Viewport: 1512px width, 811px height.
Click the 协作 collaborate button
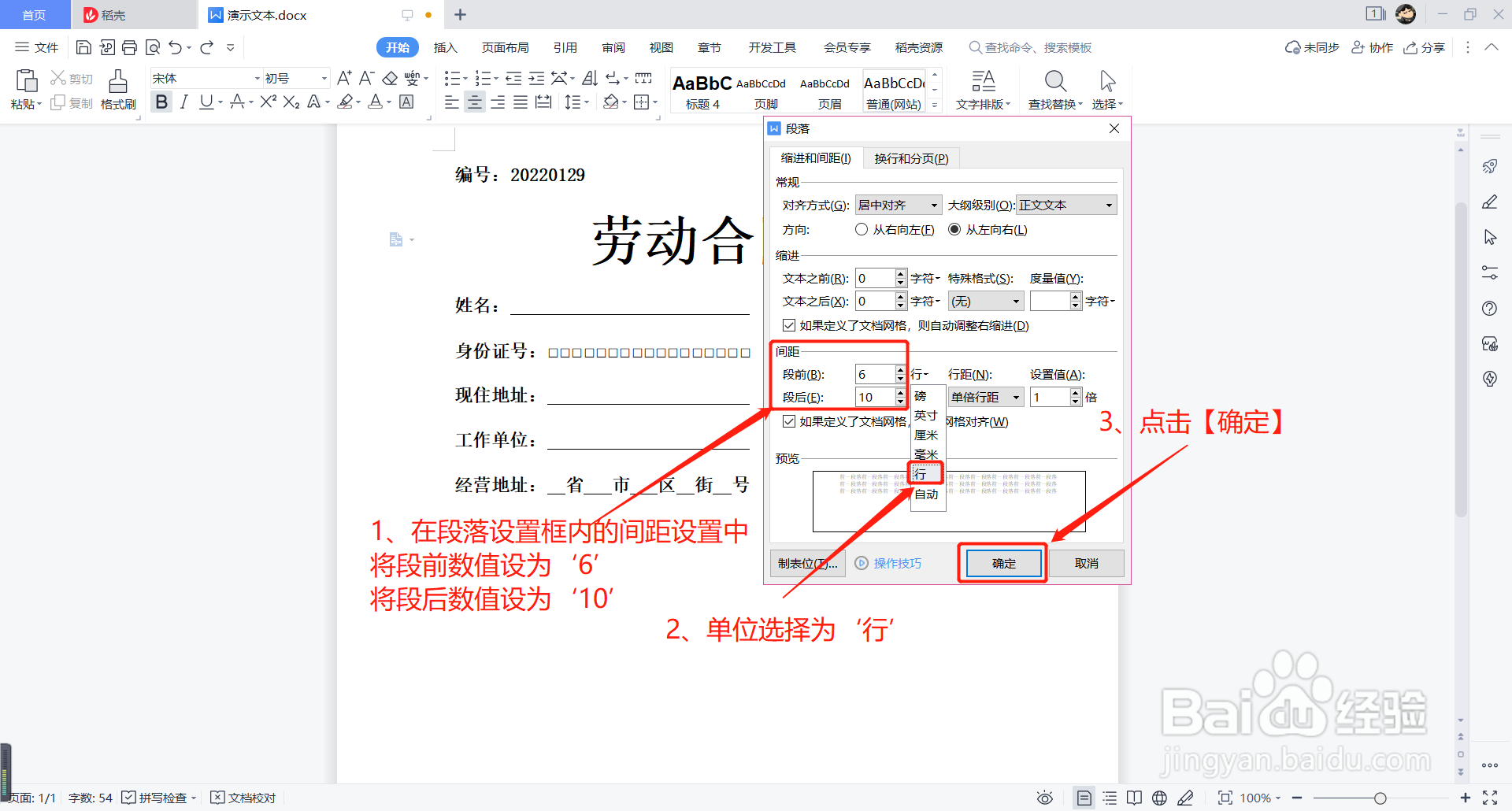pos(1373,47)
